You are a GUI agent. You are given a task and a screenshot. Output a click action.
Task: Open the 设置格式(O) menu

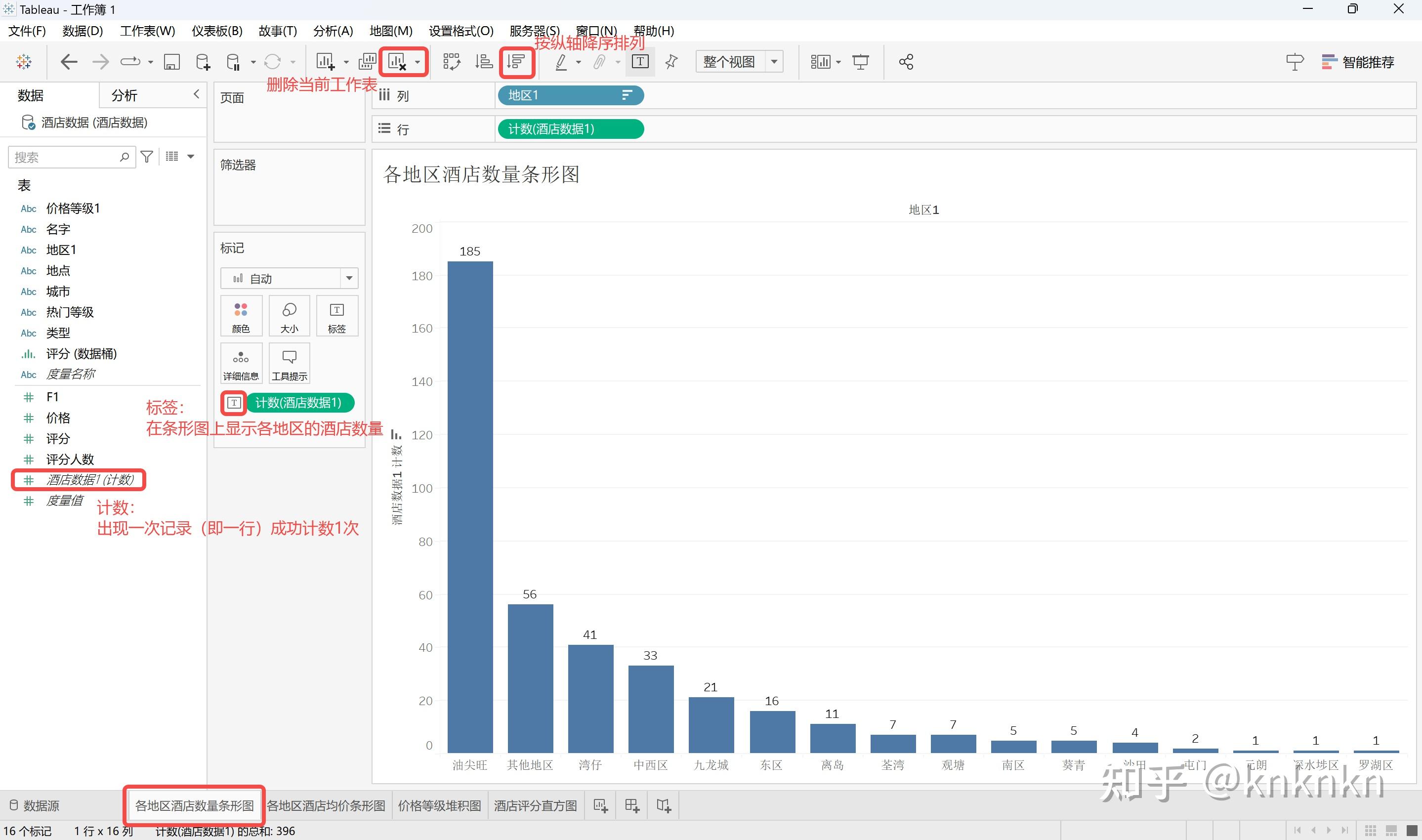[x=460, y=31]
